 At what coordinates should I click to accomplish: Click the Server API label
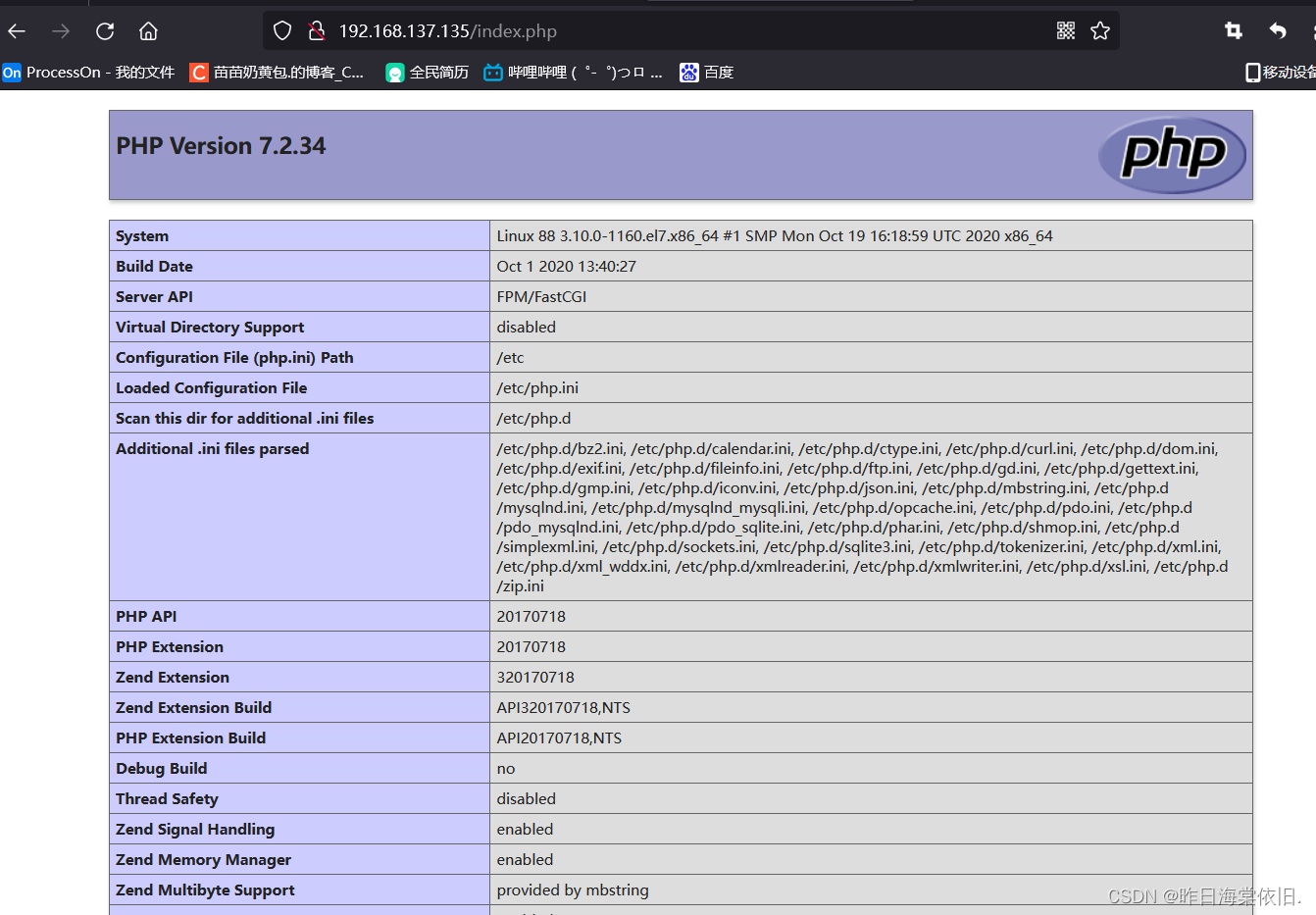[x=154, y=297]
